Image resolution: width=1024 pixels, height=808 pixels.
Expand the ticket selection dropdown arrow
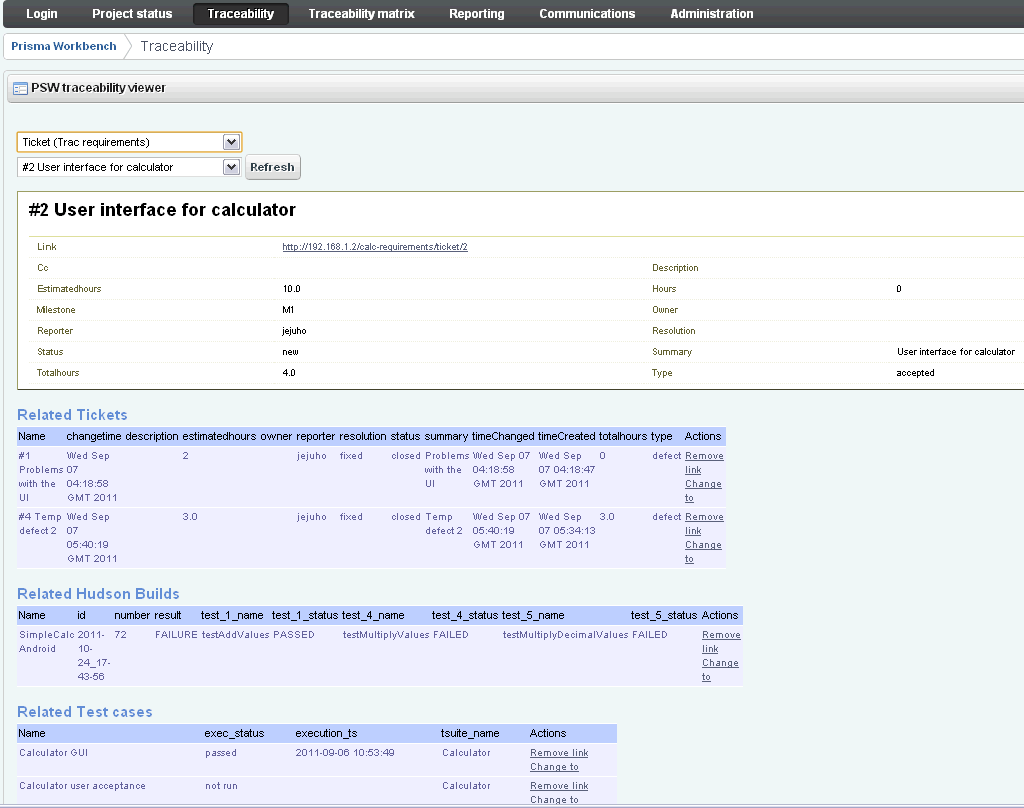point(232,166)
